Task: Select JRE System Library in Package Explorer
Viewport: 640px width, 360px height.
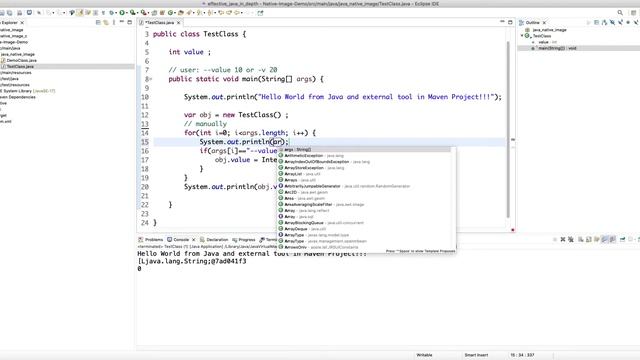Action: pyautogui.click(x=27, y=91)
